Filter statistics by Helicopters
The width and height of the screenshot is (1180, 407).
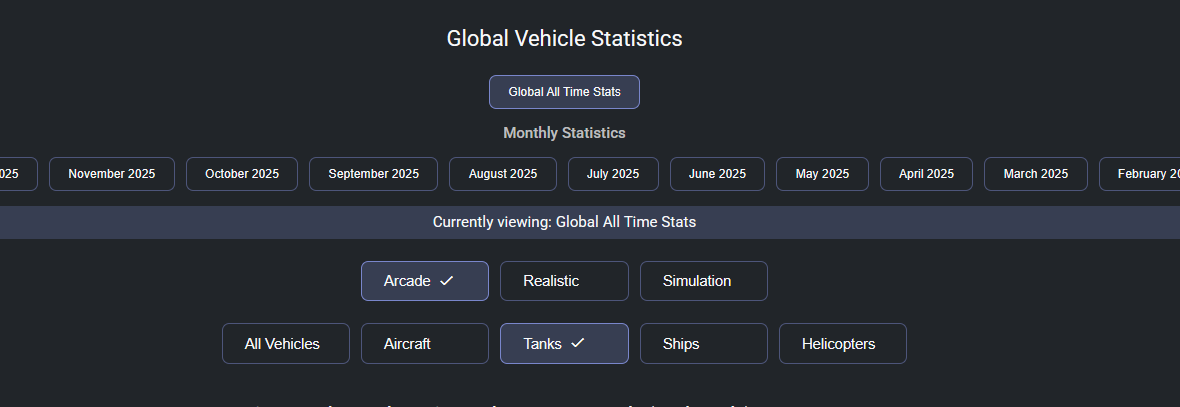click(842, 344)
